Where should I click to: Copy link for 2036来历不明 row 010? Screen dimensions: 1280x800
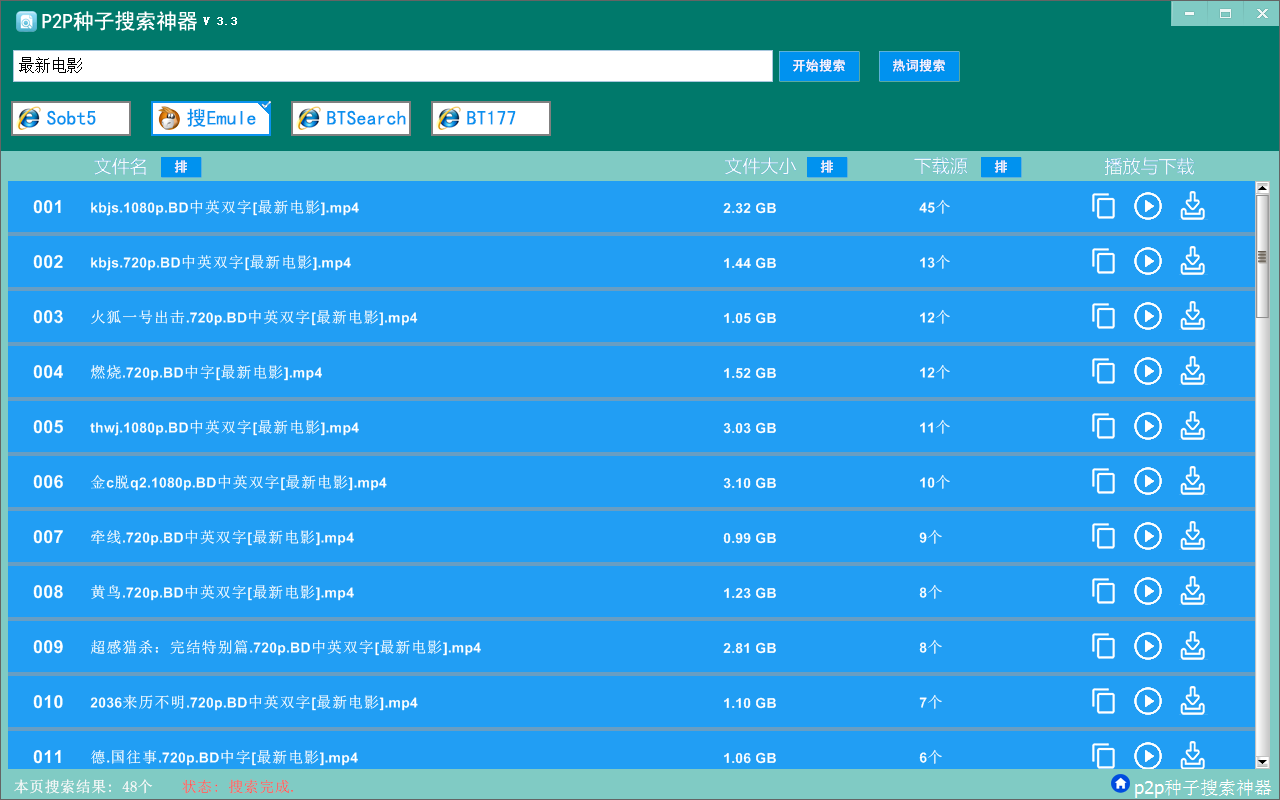[x=1103, y=702]
